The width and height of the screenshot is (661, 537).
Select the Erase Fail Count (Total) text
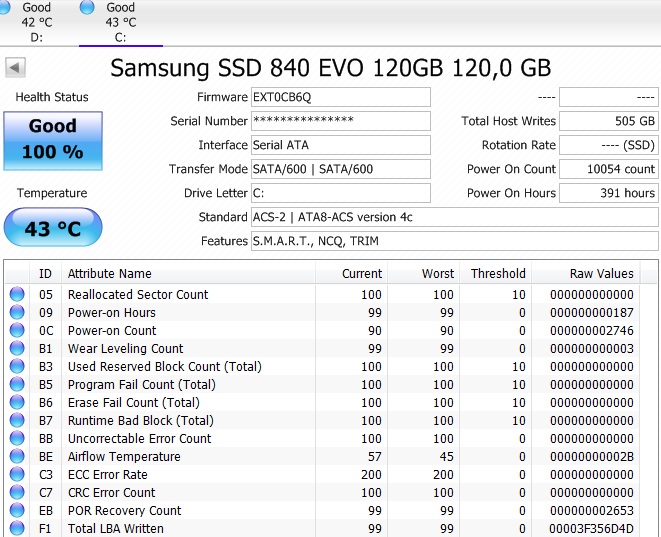[x=134, y=403]
